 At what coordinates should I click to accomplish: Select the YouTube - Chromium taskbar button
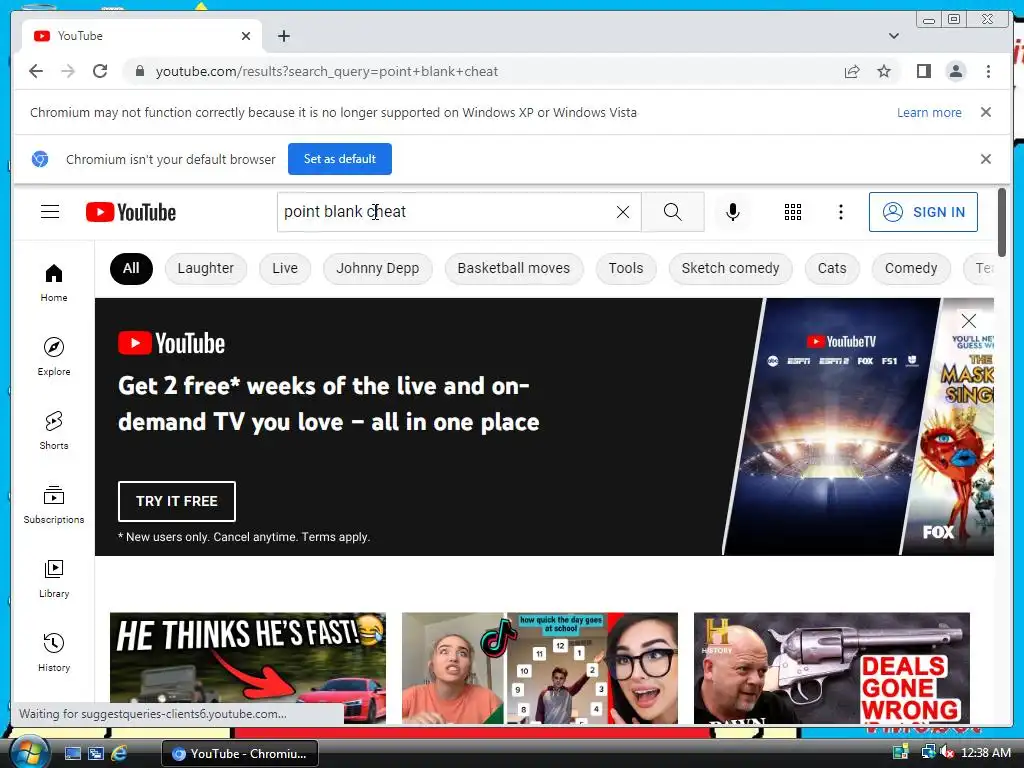tap(240, 754)
